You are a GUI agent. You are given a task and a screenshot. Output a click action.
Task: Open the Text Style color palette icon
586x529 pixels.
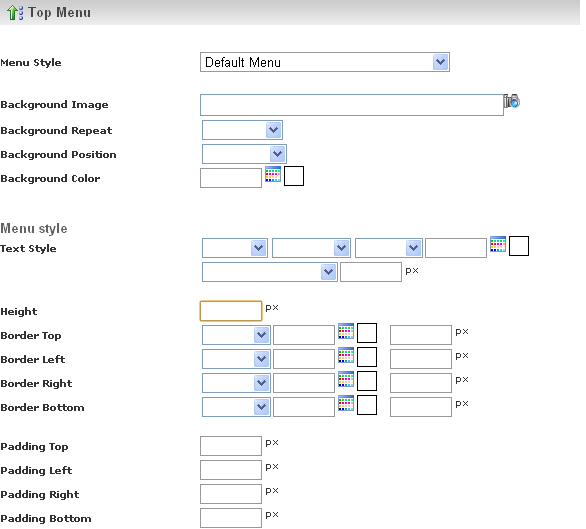click(498, 244)
